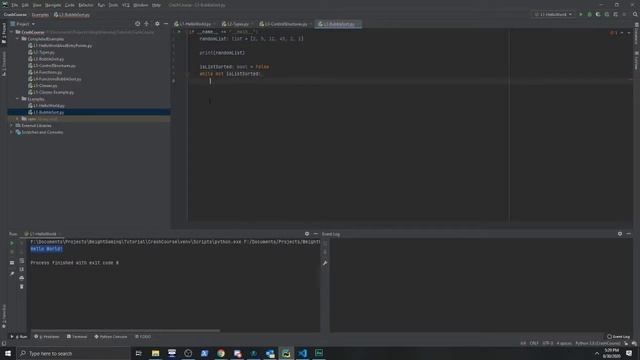The image size is (640, 360).
Task: Toggle soft-wrap icon in Run panel
Action: (22, 260)
